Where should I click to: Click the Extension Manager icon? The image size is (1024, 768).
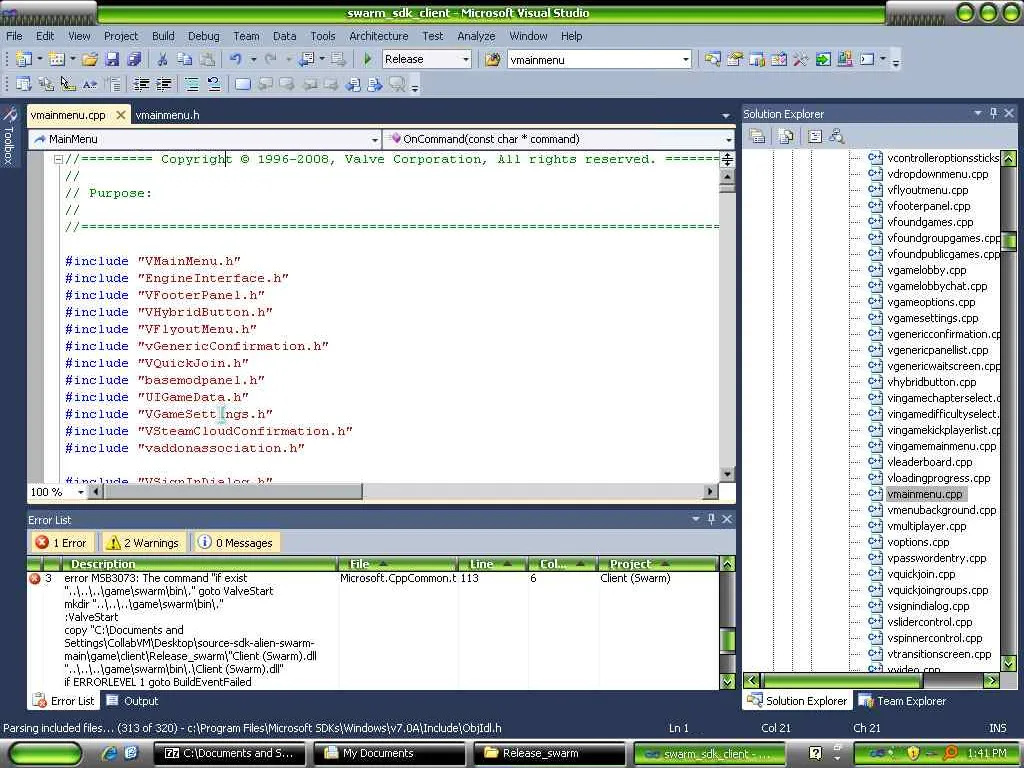844,59
